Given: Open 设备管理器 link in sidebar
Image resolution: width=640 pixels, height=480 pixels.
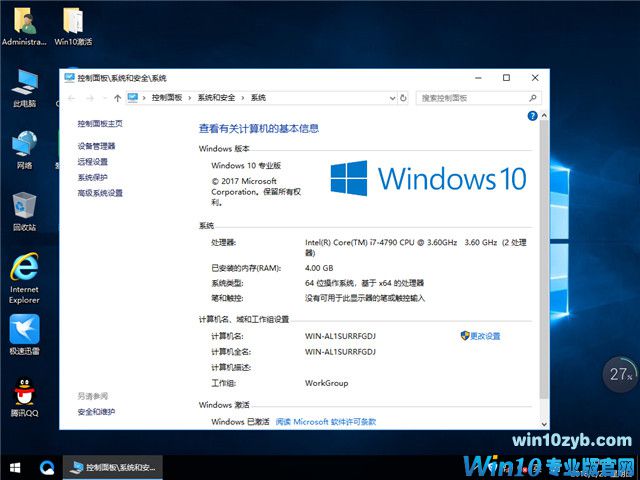Looking at the screenshot, I should (x=96, y=146).
